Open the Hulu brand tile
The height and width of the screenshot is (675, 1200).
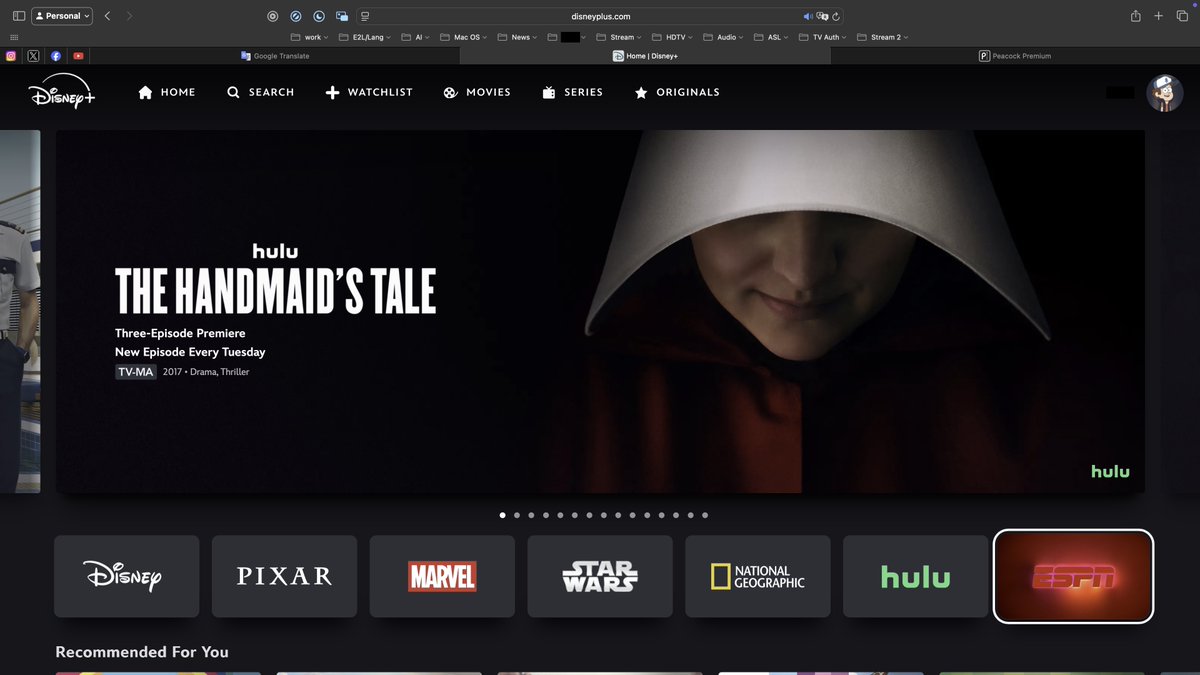pyautogui.click(x=916, y=576)
